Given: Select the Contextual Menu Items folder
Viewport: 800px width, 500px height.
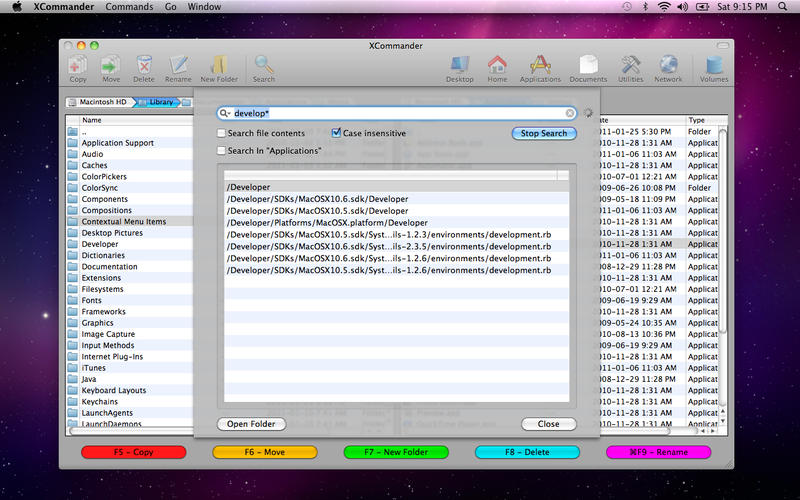Looking at the screenshot, I should pos(130,221).
